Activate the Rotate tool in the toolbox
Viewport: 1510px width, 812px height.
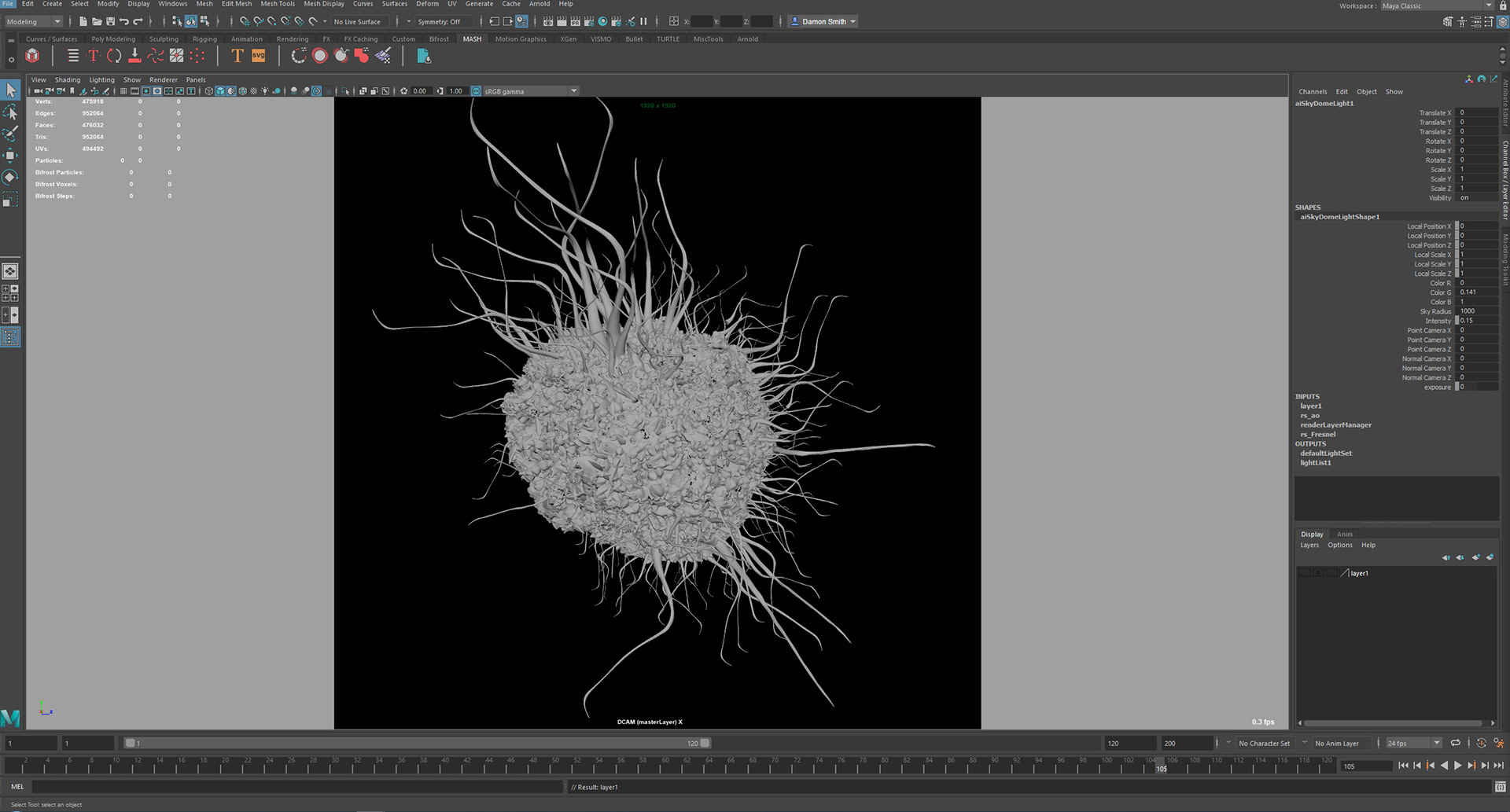[x=10, y=177]
